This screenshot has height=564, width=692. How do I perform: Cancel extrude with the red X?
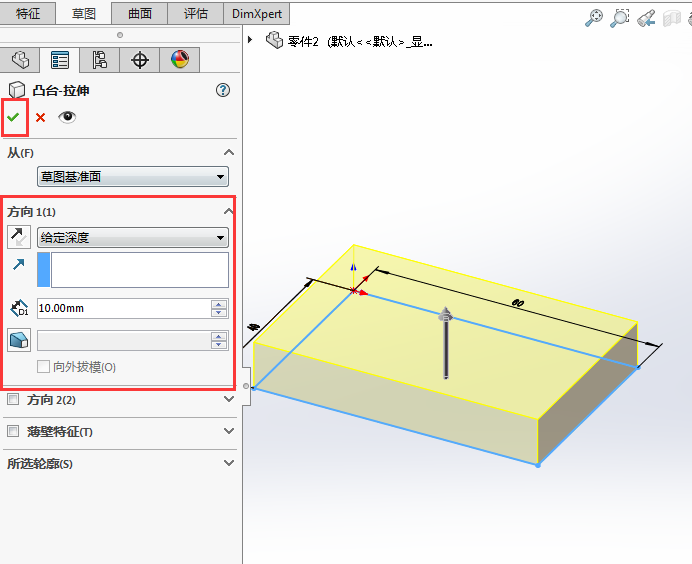pos(40,117)
